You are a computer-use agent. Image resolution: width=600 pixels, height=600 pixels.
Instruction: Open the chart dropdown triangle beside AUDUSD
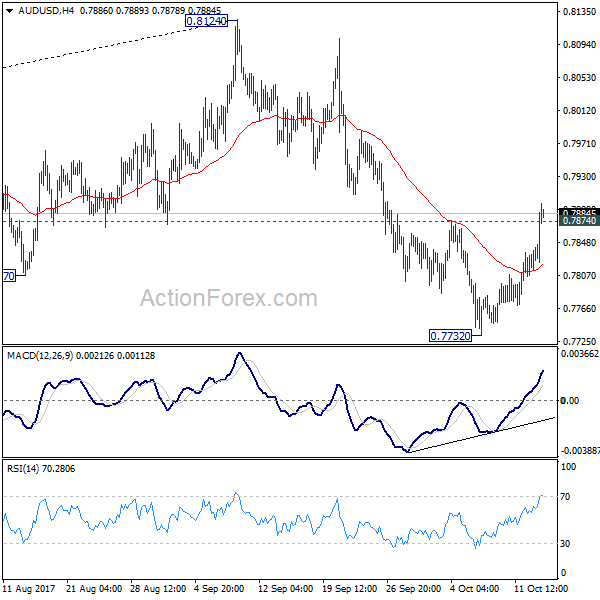[x=10, y=11]
